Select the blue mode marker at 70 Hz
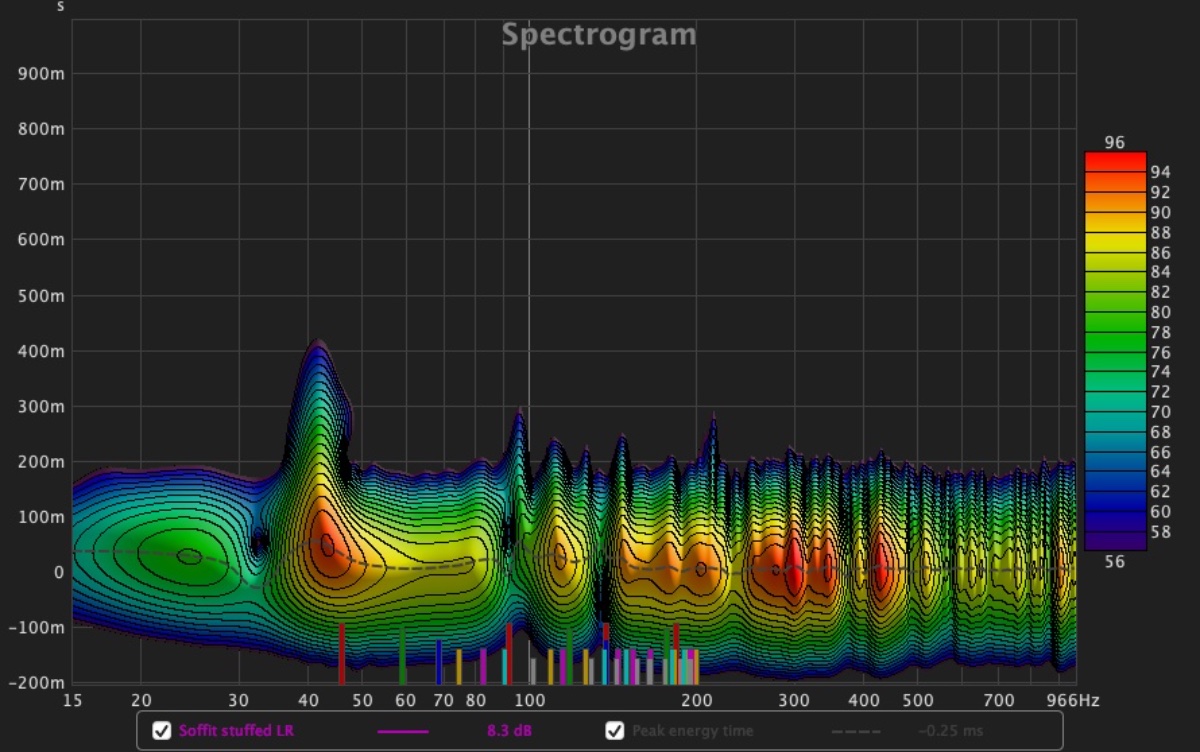 click(x=438, y=661)
